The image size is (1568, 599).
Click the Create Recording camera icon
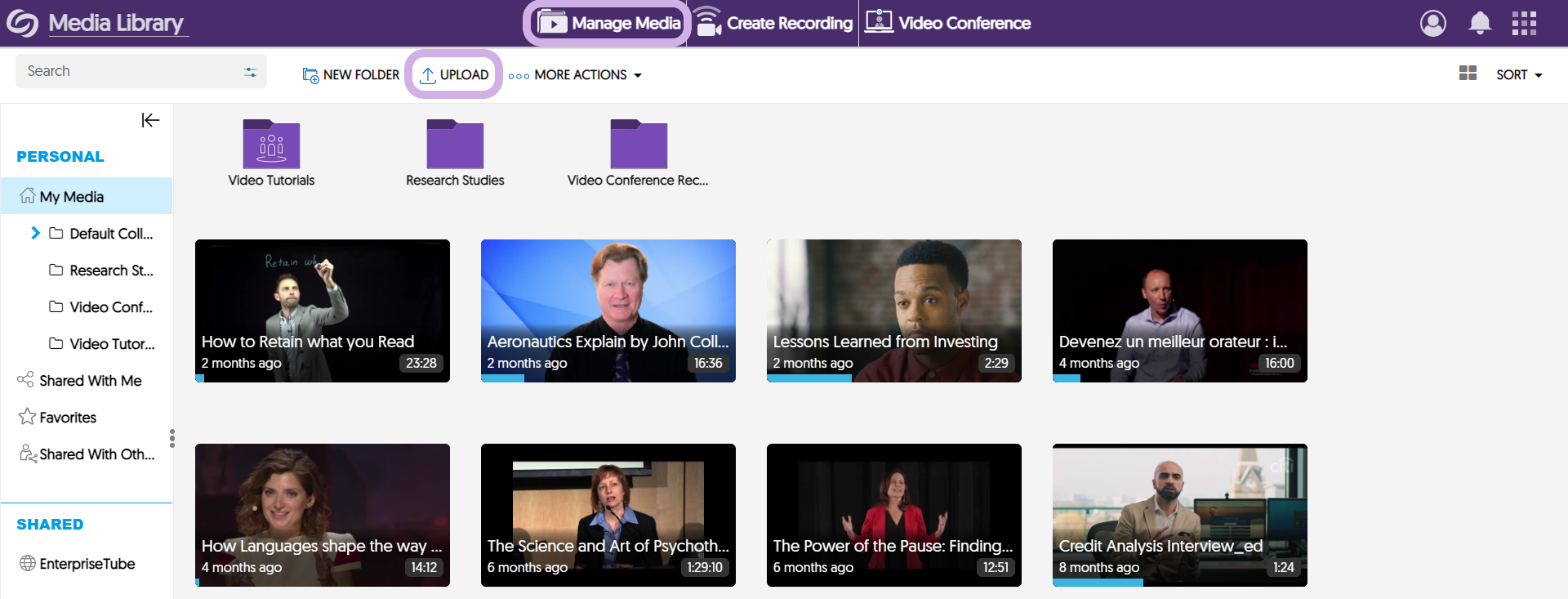pyautogui.click(x=708, y=22)
